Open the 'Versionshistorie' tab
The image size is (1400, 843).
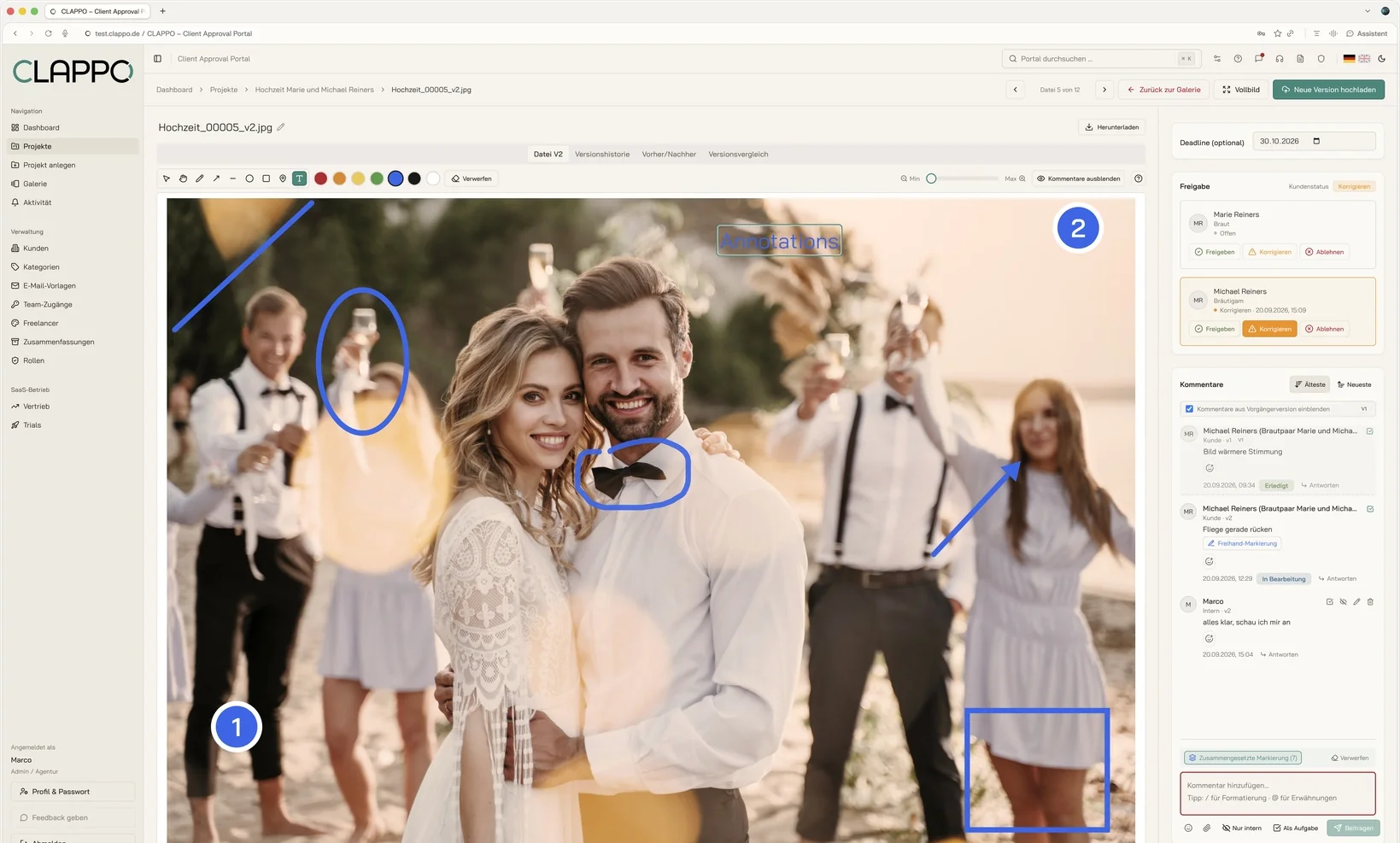[x=602, y=155]
